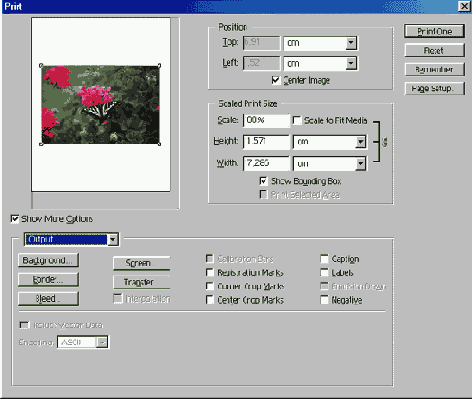Toggle Show More Options checkbox
The width and height of the screenshot is (472, 399).
(x=15, y=219)
